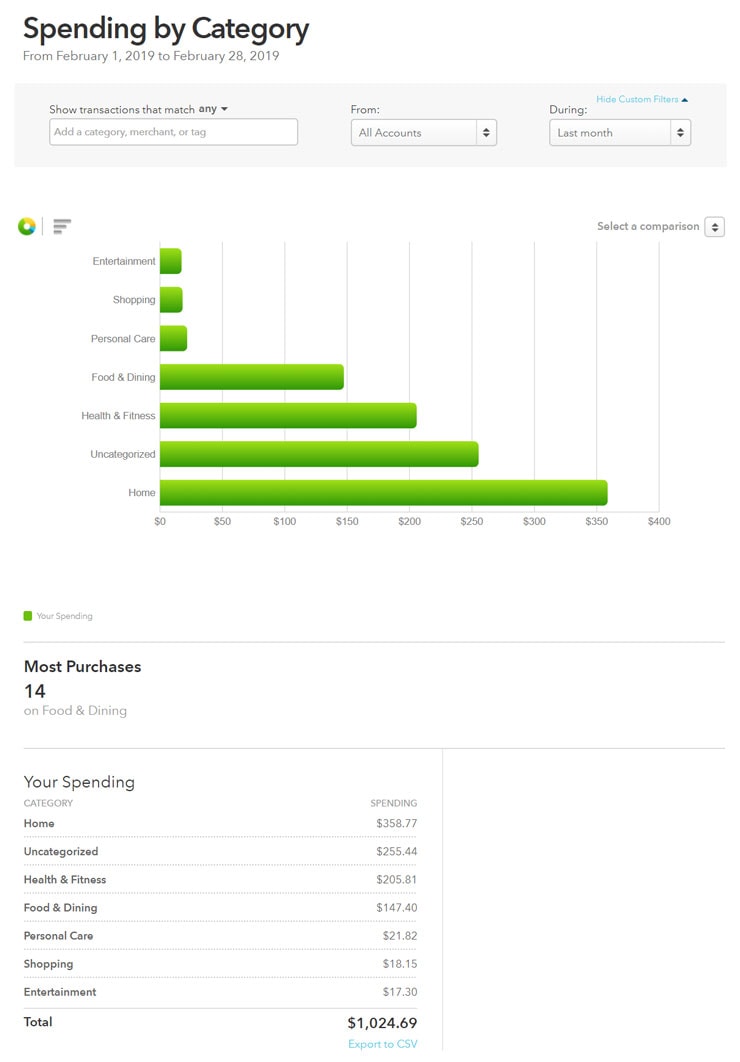The image size is (740, 1062).
Task: Click the $205.81 spending amount
Action: pyautogui.click(x=397, y=880)
